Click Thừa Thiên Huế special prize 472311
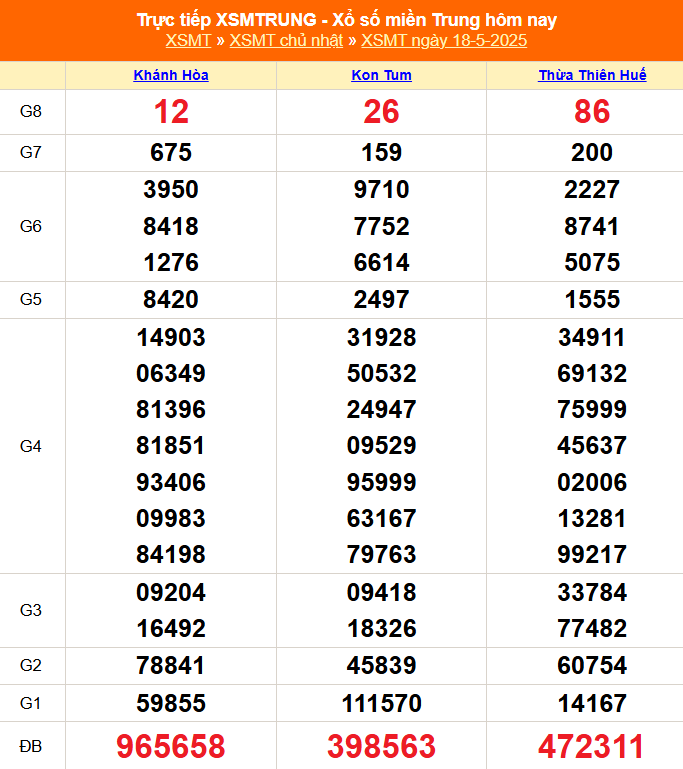 tap(592, 746)
